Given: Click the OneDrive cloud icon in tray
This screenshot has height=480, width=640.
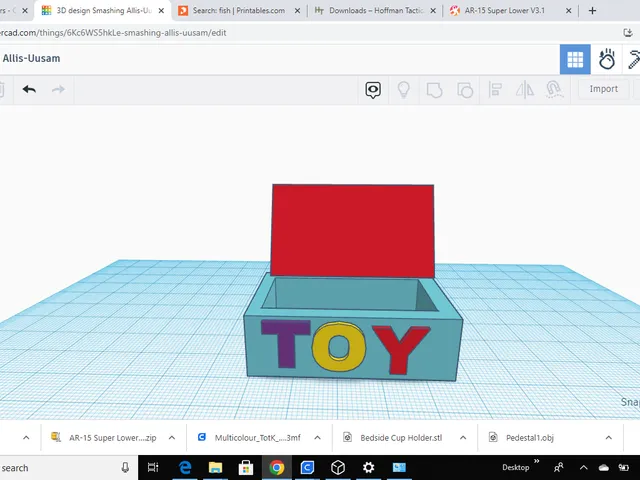Looking at the screenshot, I should click(x=604, y=468).
